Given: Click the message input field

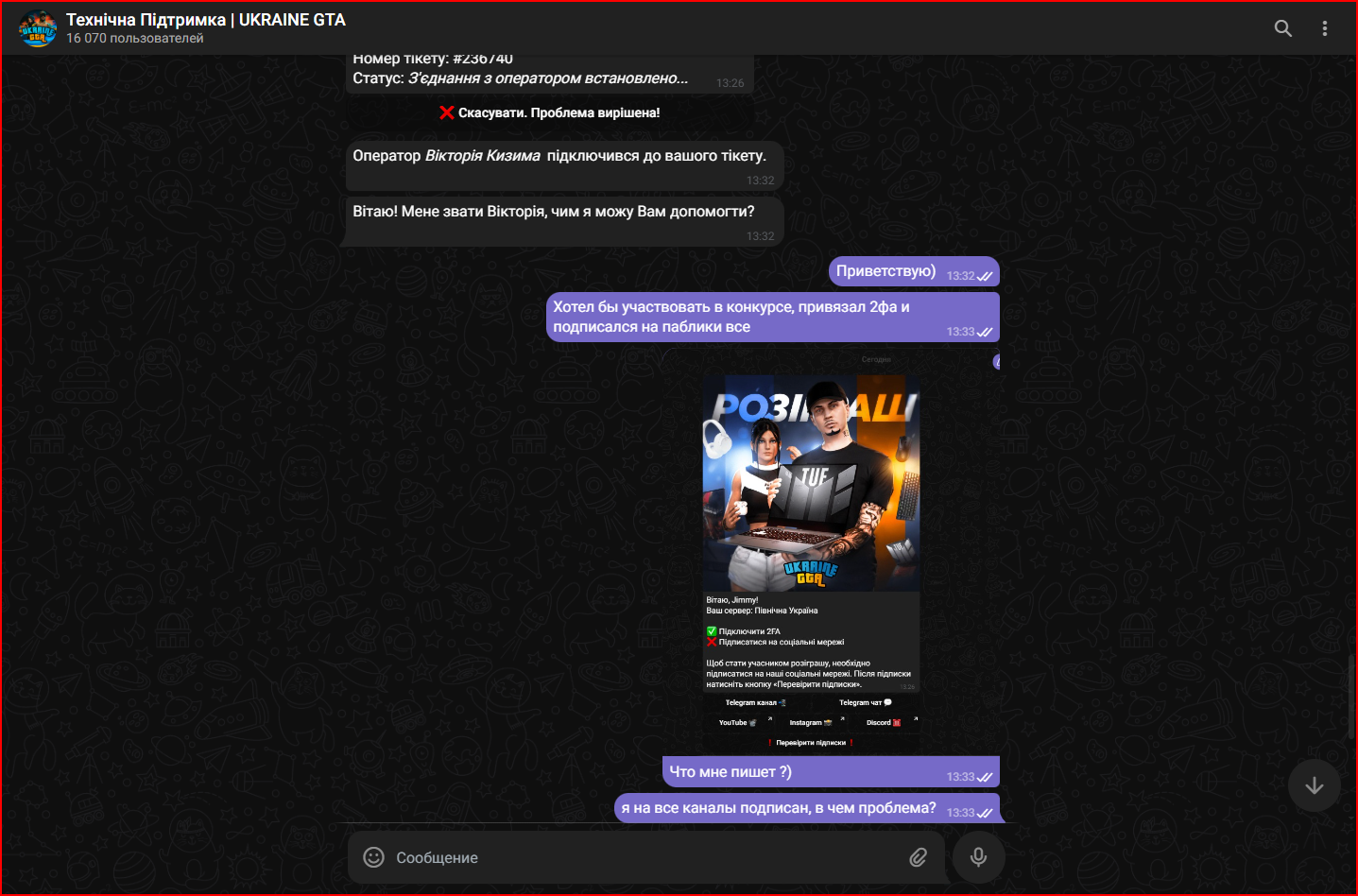Looking at the screenshot, I should 646,857.
